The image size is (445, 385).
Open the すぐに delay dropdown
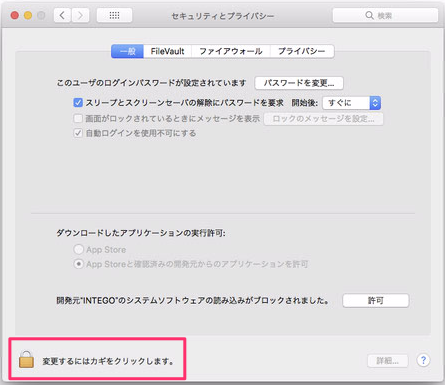tap(352, 103)
